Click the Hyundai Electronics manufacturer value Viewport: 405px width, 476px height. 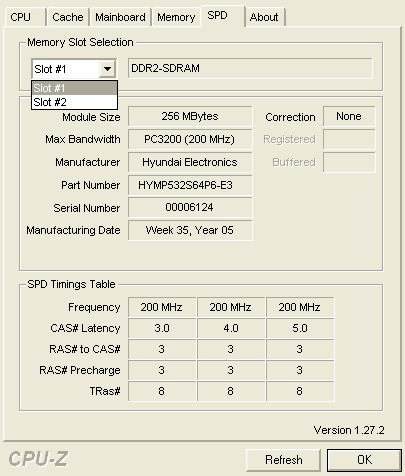pyautogui.click(x=190, y=162)
